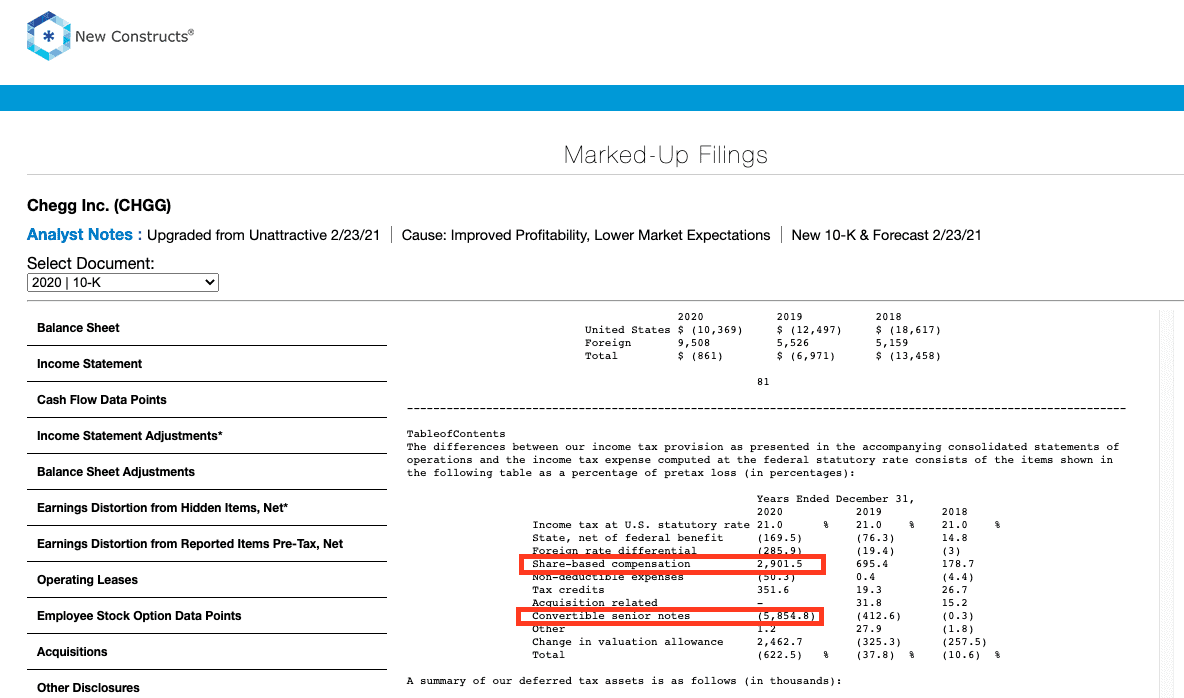The image size is (1184, 698).
Task: Click the $ (861) Total 2020 value
Action: click(700, 356)
